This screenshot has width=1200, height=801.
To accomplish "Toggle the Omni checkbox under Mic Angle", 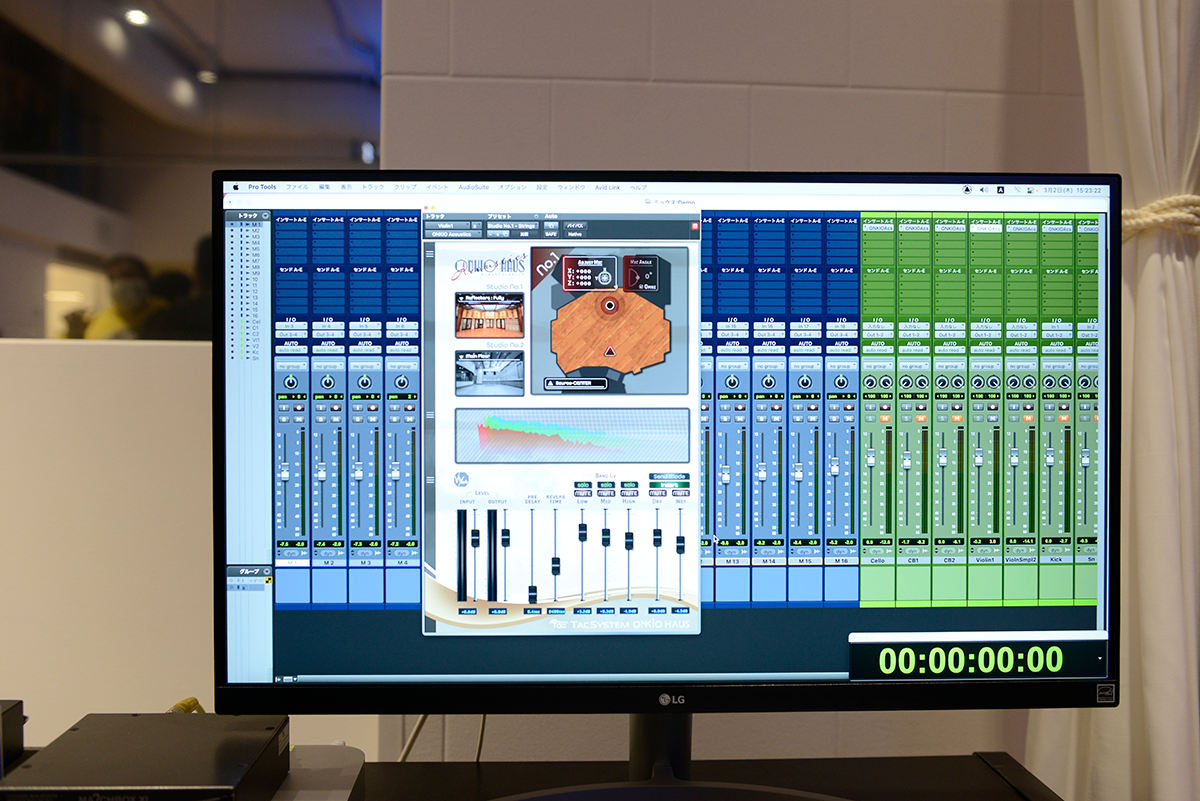I will click(x=641, y=286).
